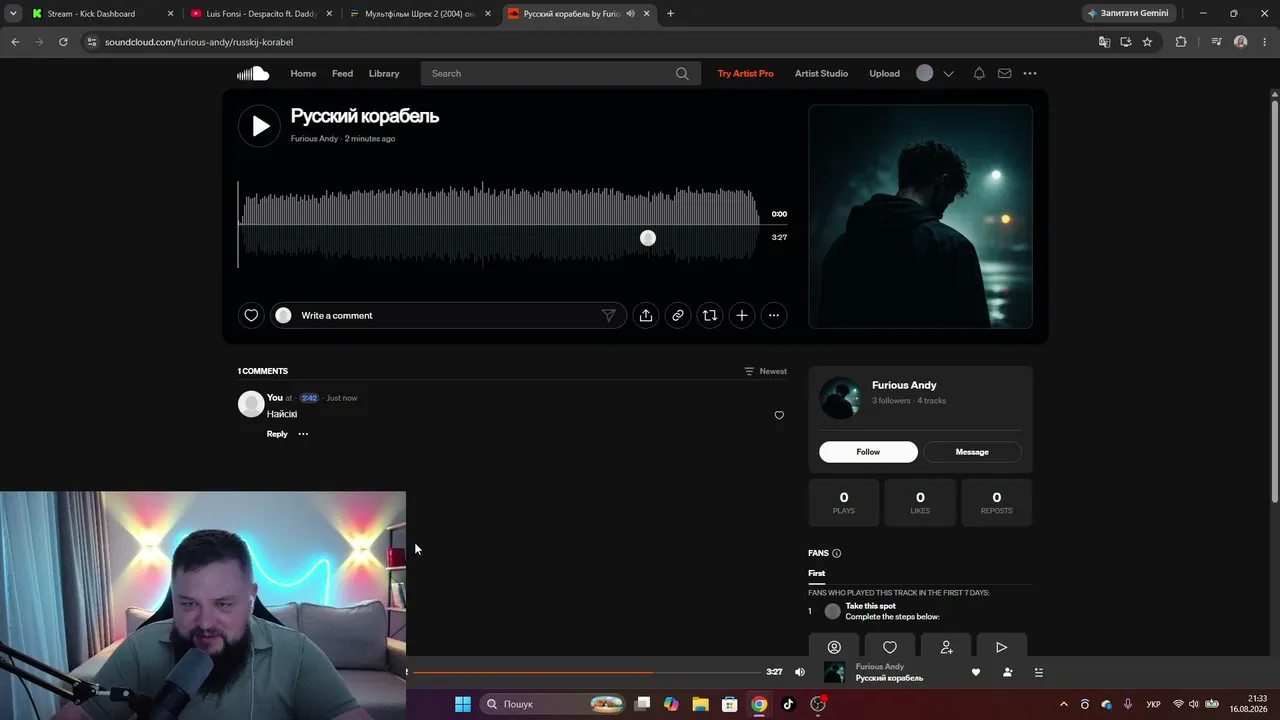Expand the user profile menu chevron
This screenshot has width=1280, height=720.
tap(948, 73)
